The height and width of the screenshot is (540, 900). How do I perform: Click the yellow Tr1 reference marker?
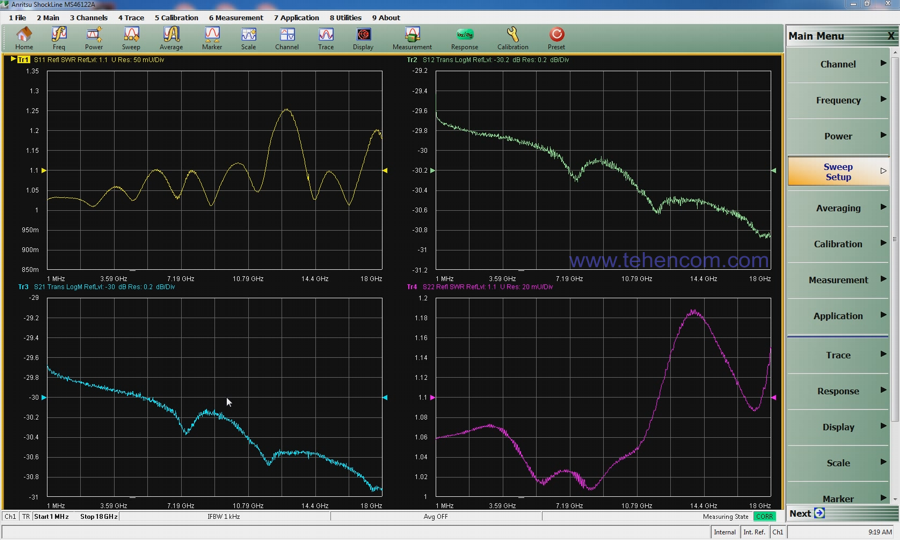click(x=44, y=170)
